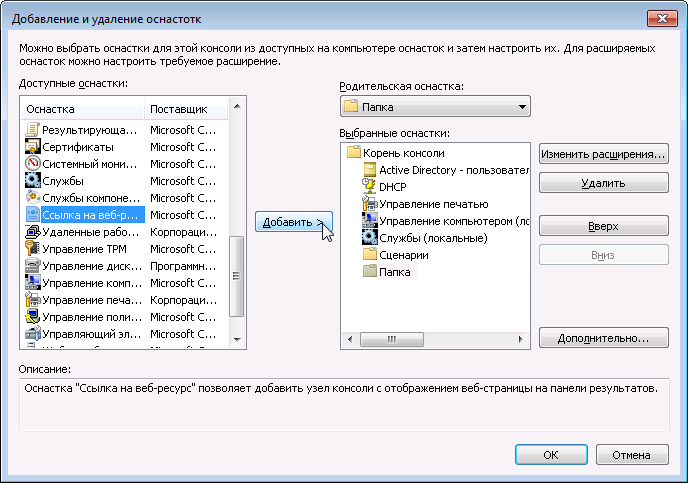Close the Добавление и удаление оснасток dialog

[662, 18]
